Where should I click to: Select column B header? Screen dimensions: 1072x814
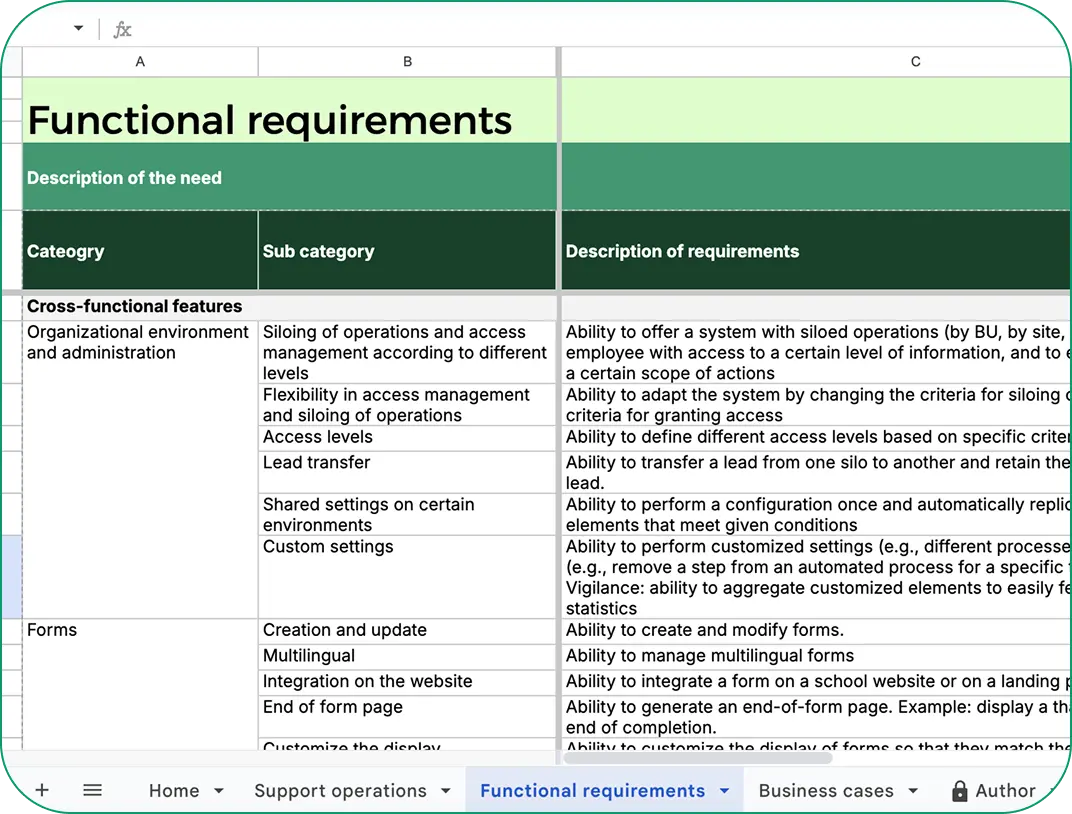tap(407, 62)
